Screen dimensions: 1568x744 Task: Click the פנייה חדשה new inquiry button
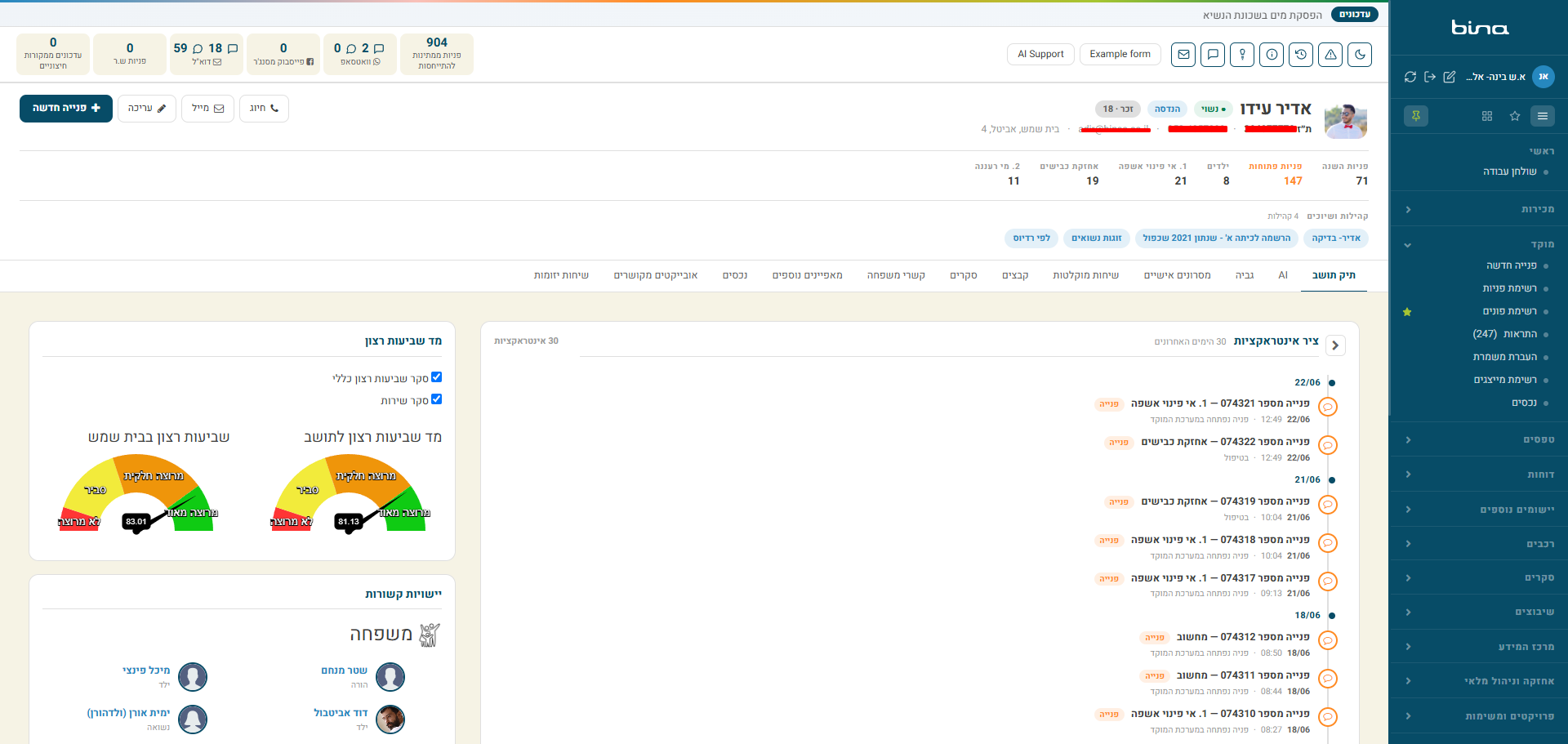(66, 108)
